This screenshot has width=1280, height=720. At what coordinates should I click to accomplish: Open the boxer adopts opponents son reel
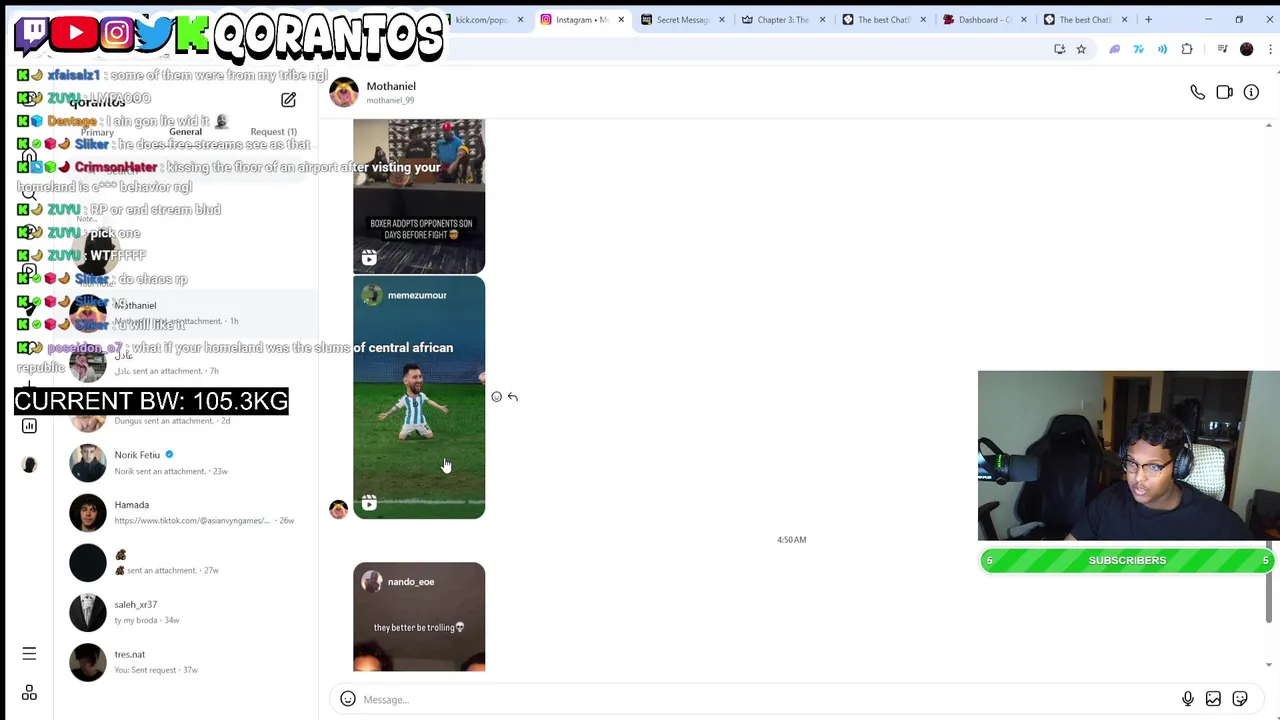click(x=419, y=196)
